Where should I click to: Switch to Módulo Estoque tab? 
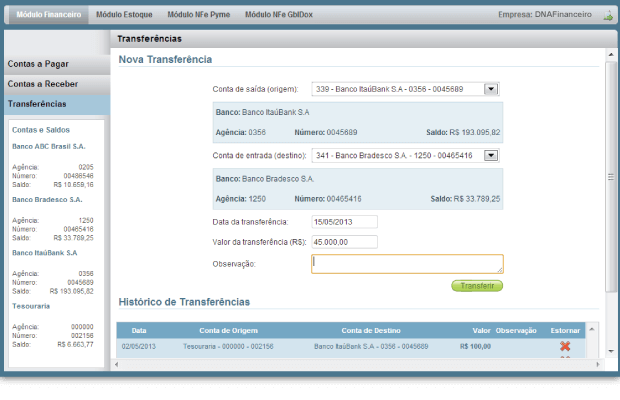pyautogui.click(x=124, y=15)
